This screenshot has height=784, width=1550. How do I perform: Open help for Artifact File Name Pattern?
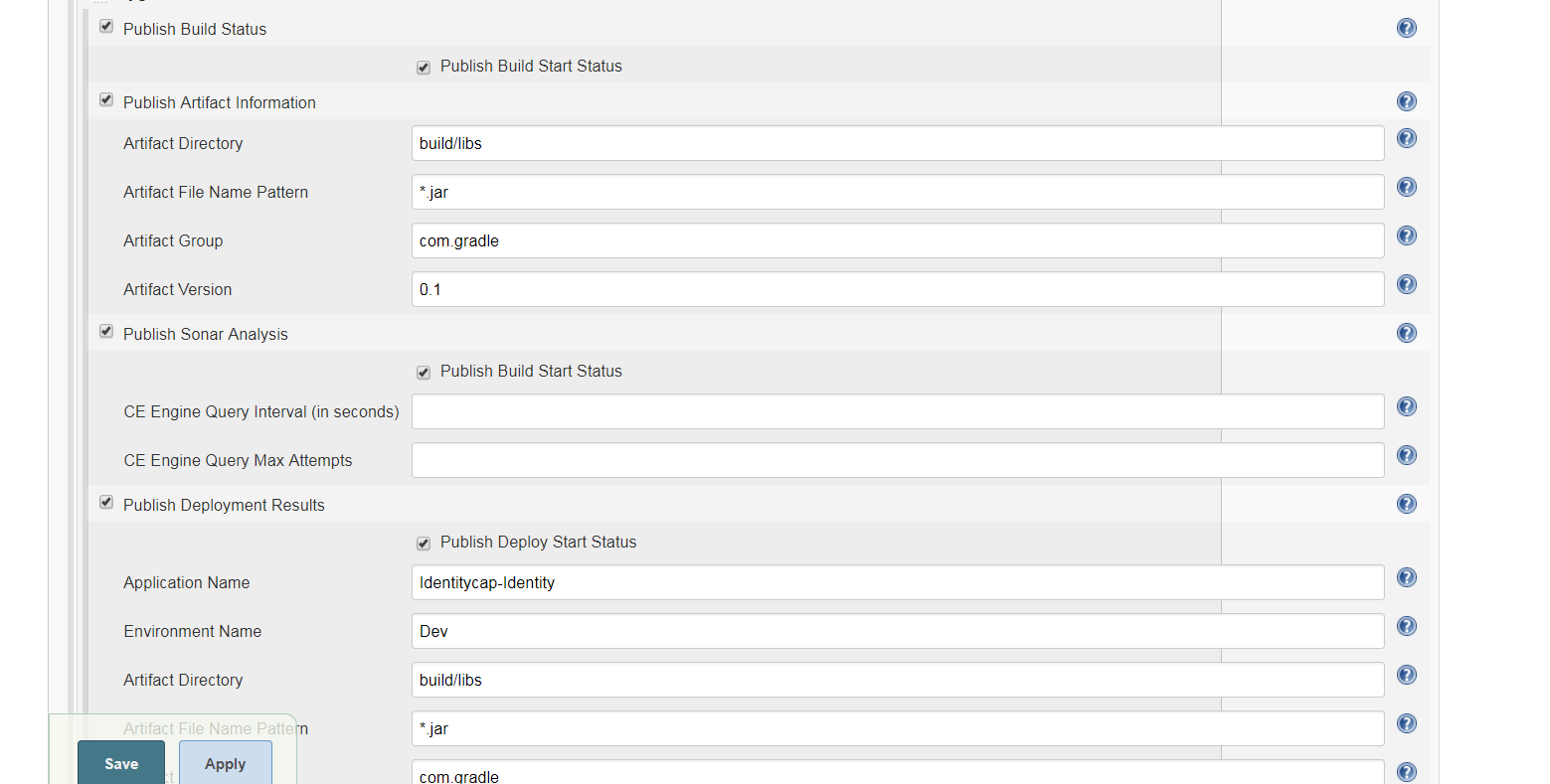coord(1406,187)
